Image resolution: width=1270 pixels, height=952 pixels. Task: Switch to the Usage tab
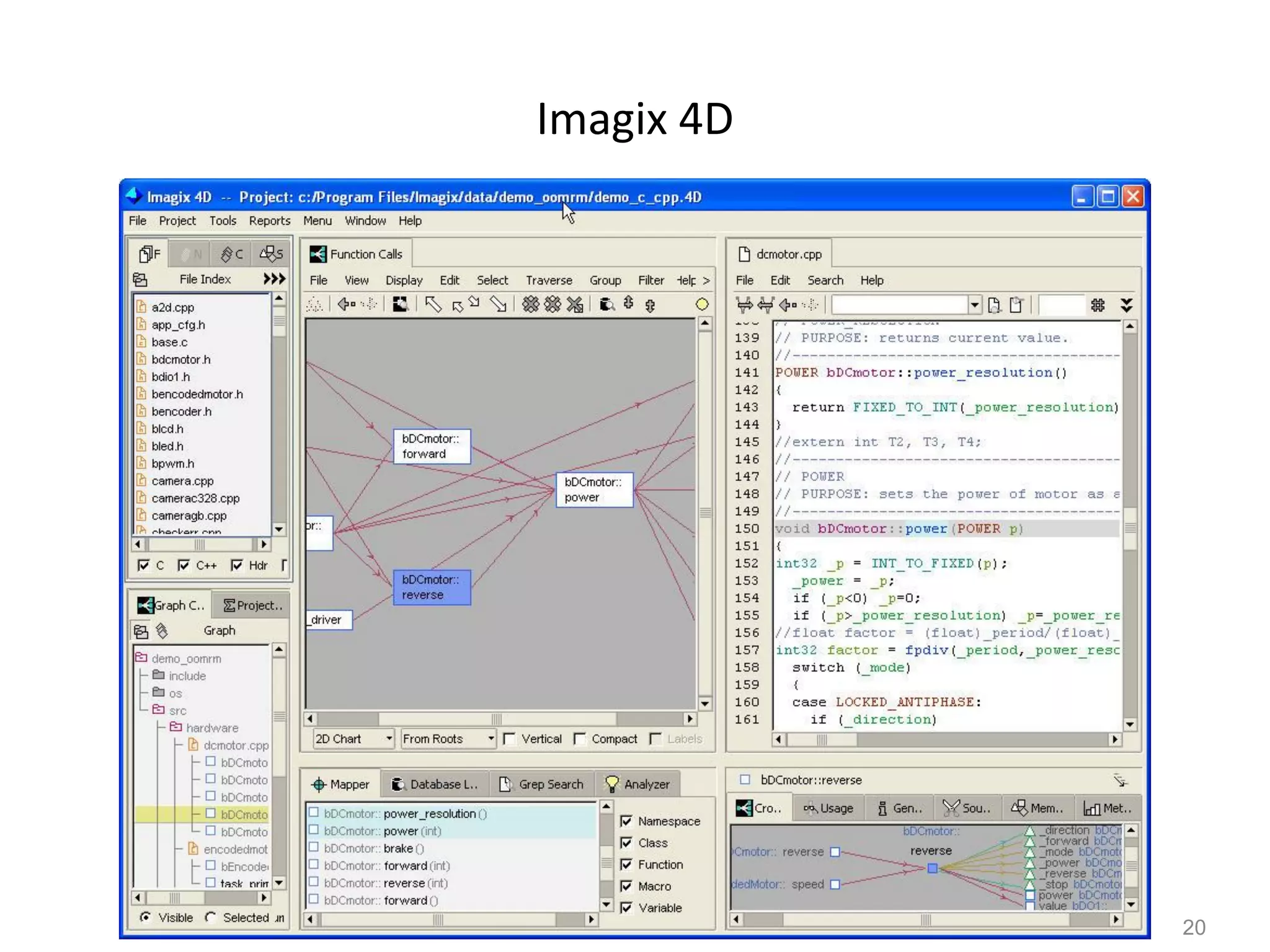(828, 808)
